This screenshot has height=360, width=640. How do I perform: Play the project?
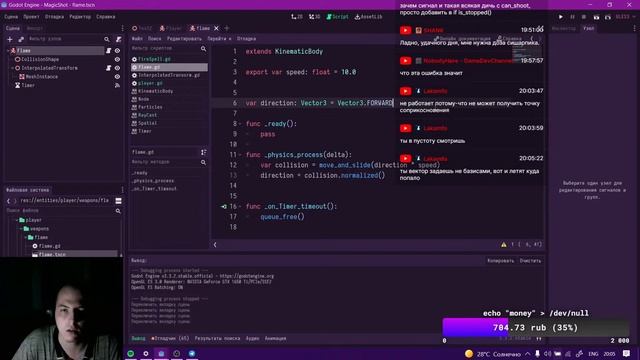[x=560, y=17]
